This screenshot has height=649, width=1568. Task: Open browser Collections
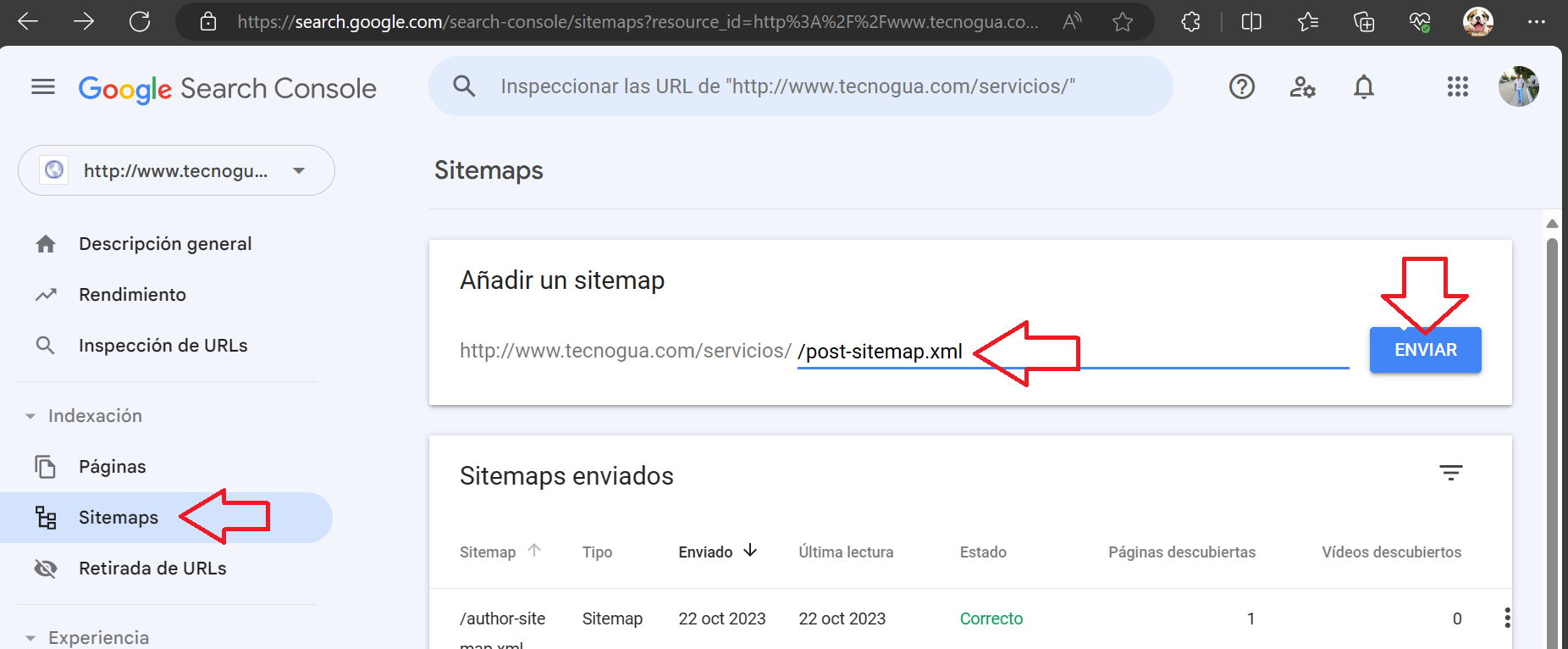tap(1364, 22)
